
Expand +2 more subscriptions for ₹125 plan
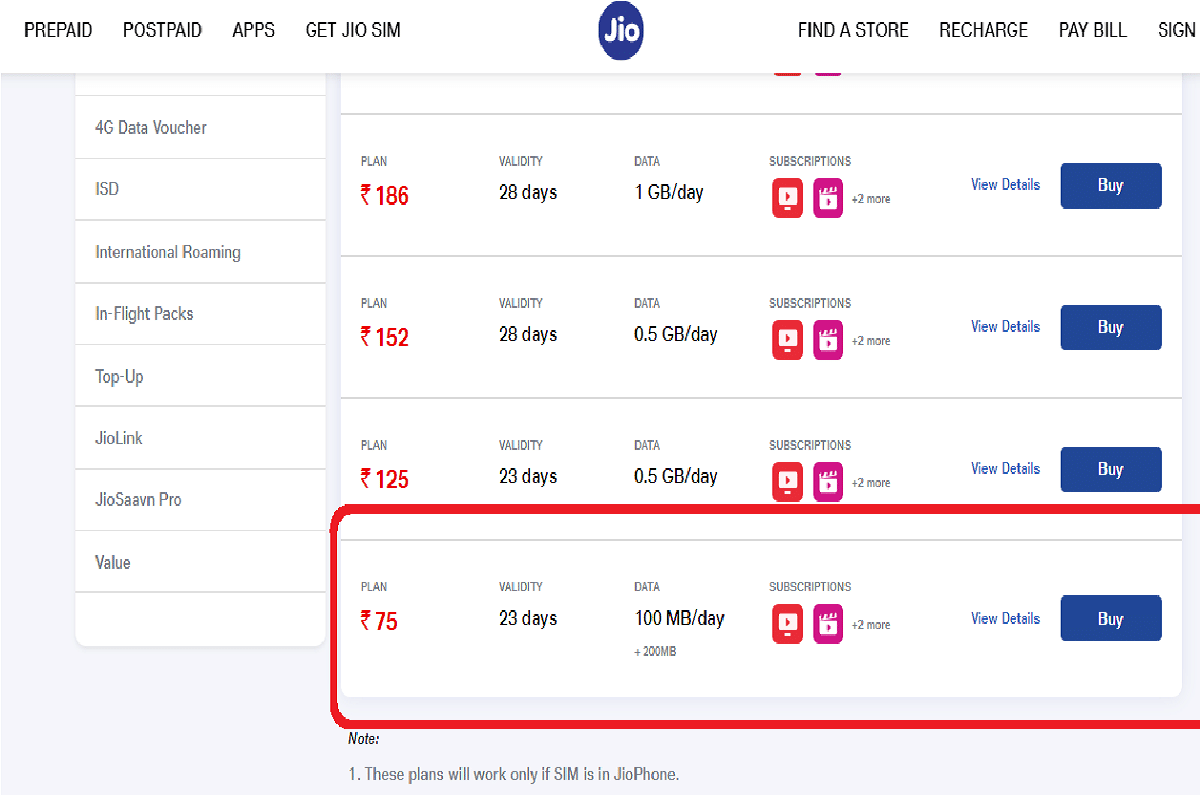tap(871, 483)
